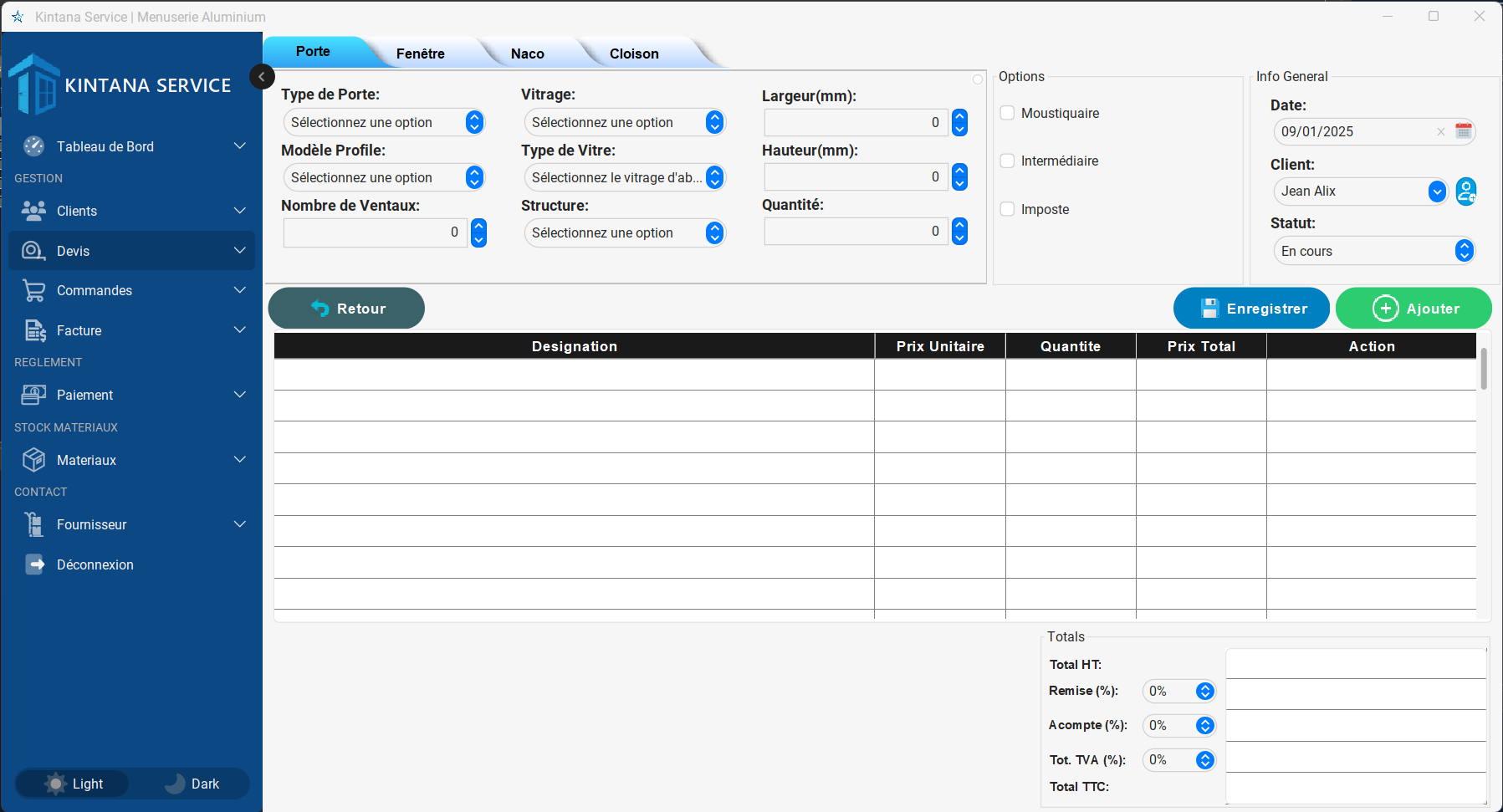
Task: Open the Clients section icon
Action: 33,210
